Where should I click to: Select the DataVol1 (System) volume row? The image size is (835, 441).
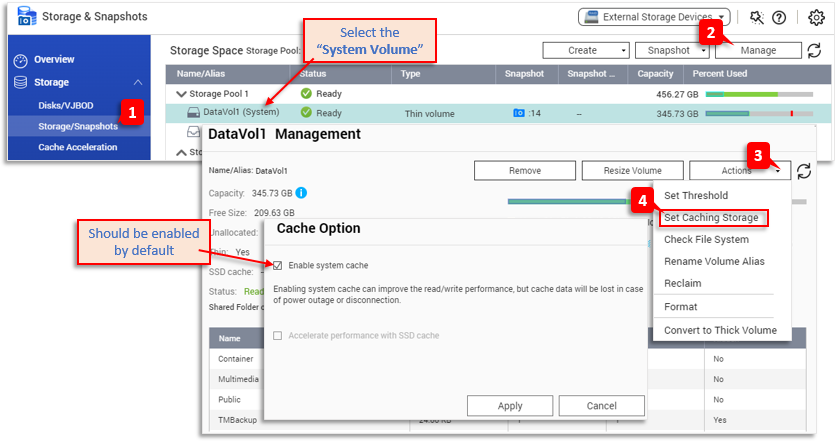(x=240, y=113)
